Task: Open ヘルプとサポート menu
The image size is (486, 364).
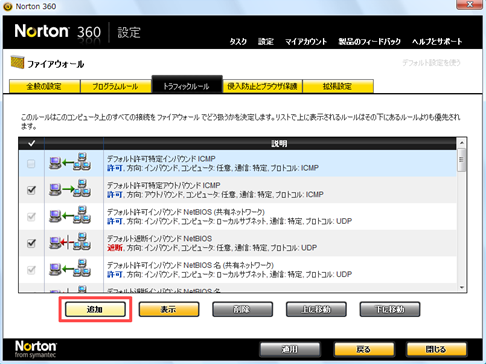Action: [x=437, y=42]
